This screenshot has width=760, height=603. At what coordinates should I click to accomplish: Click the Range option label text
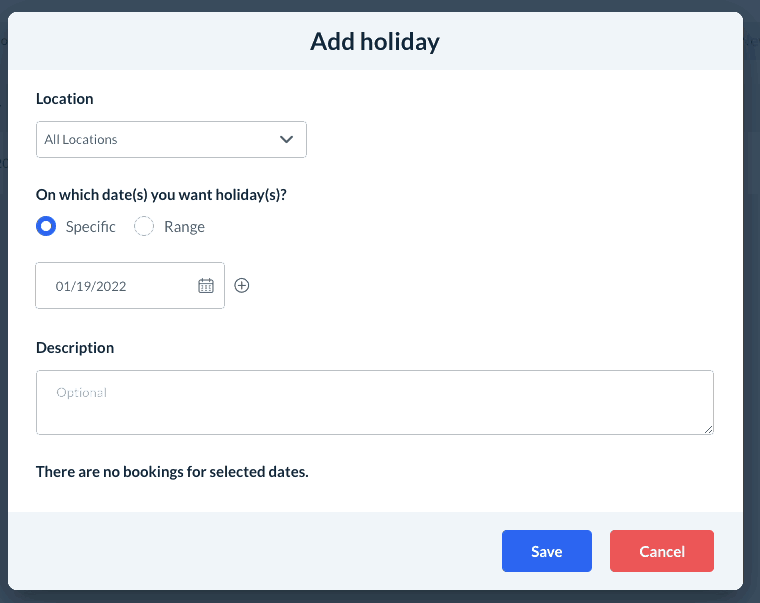tap(184, 227)
